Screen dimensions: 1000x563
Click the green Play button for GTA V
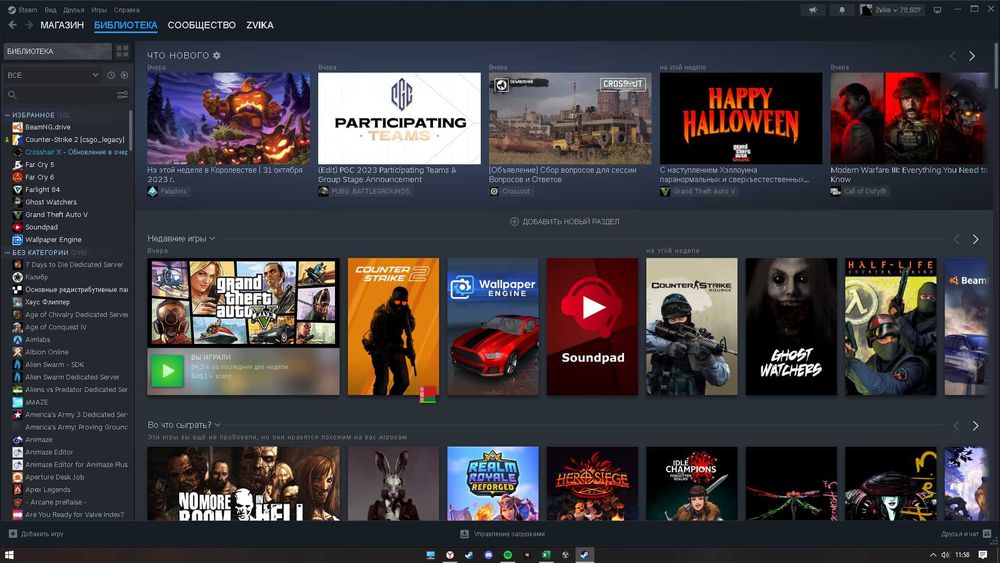click(x=167, y=370)
